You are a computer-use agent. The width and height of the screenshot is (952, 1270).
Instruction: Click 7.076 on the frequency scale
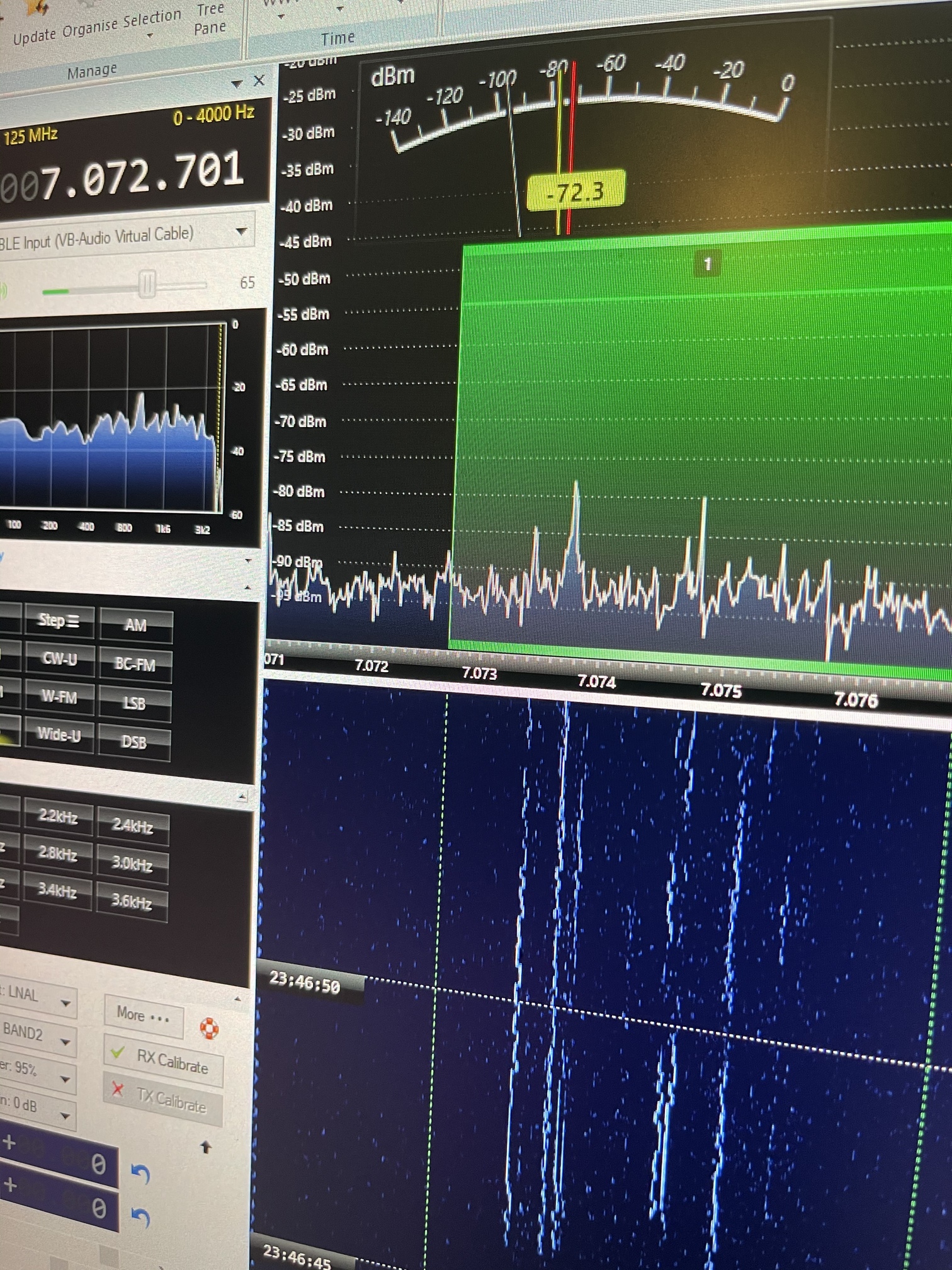click(x=856, y=699)
